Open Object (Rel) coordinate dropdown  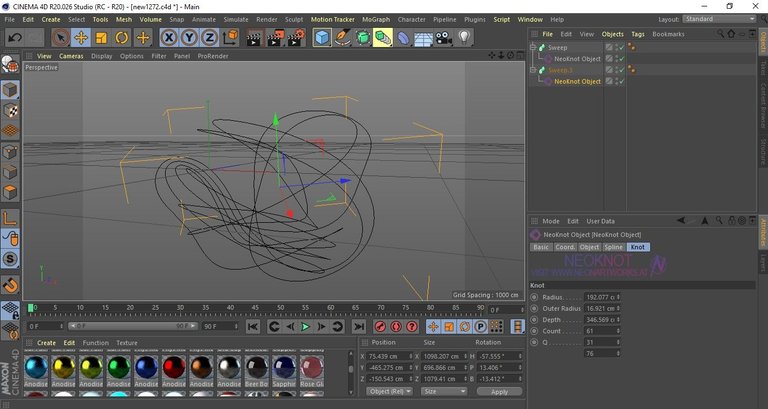pos(389,391)
